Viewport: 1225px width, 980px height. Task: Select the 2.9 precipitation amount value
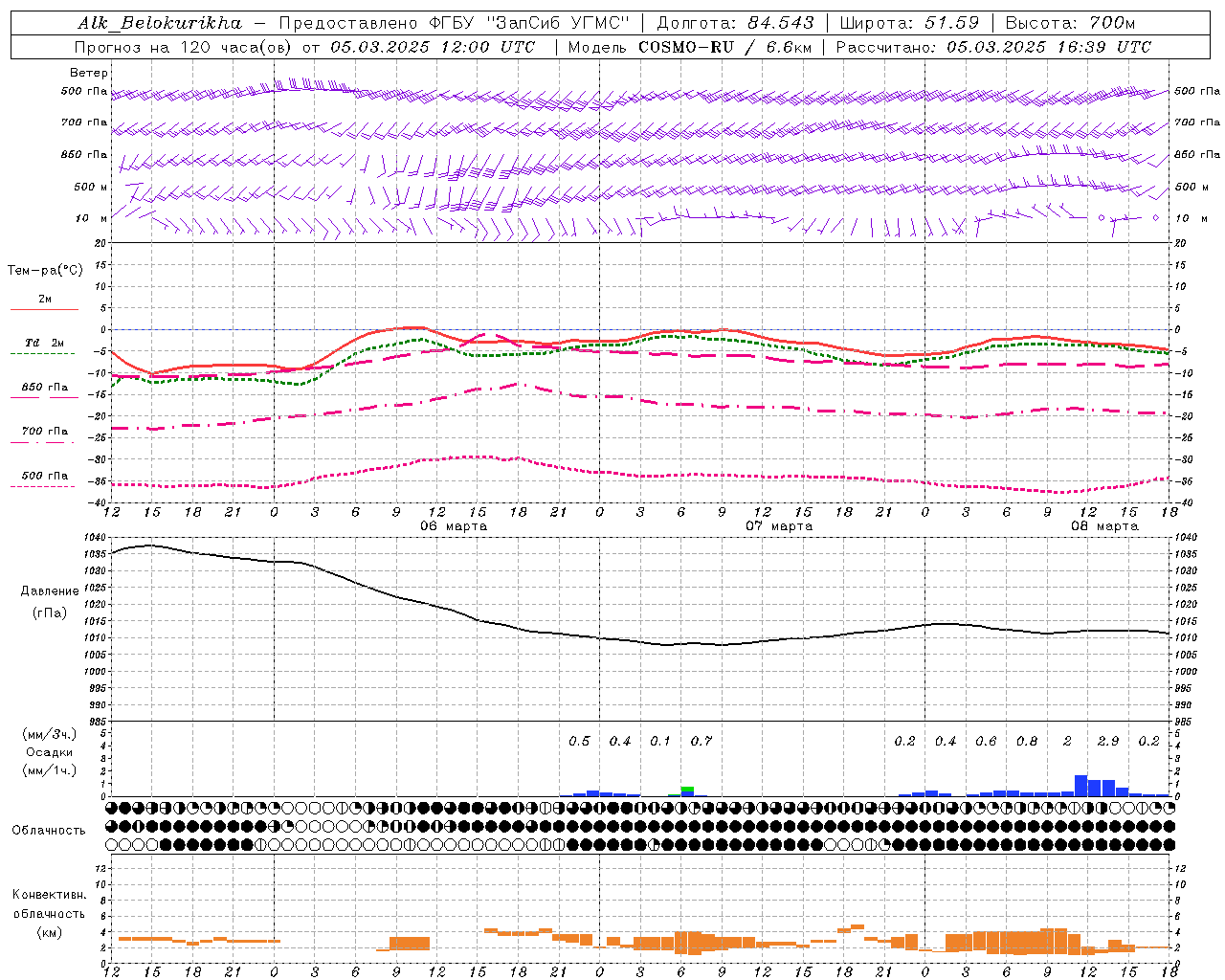[1108, 742]
